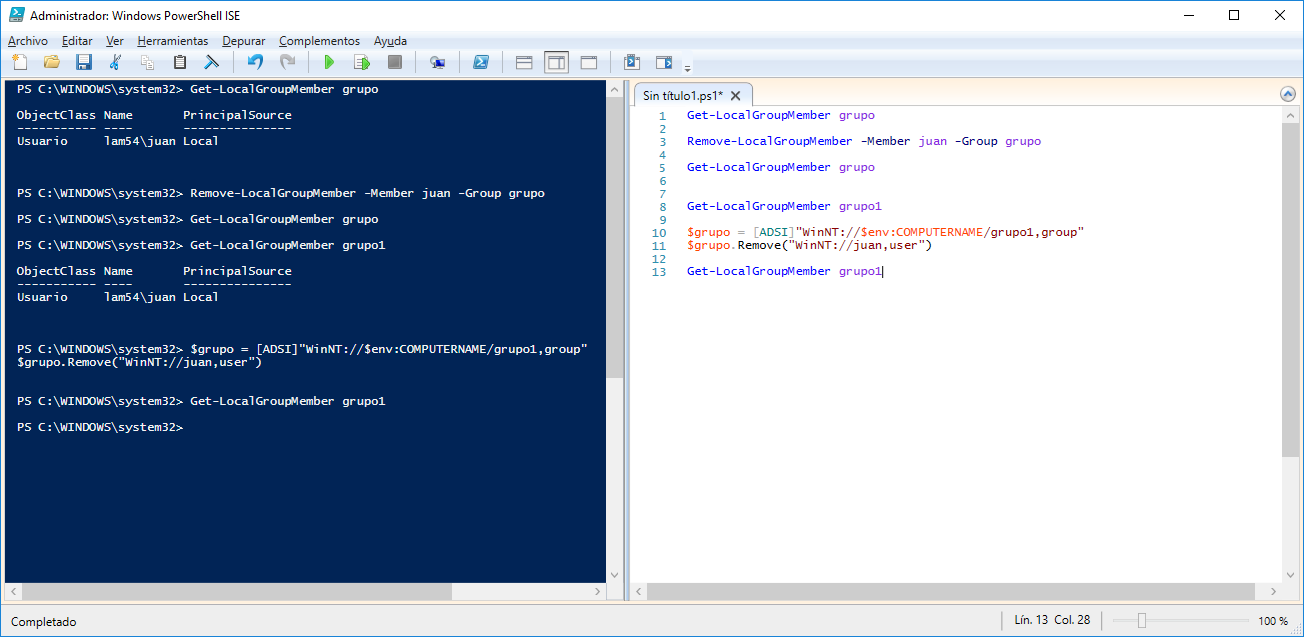The image size is (1304, 637).
Task: Open new remote PowerShell tab icon
Action: pos(437,62)
